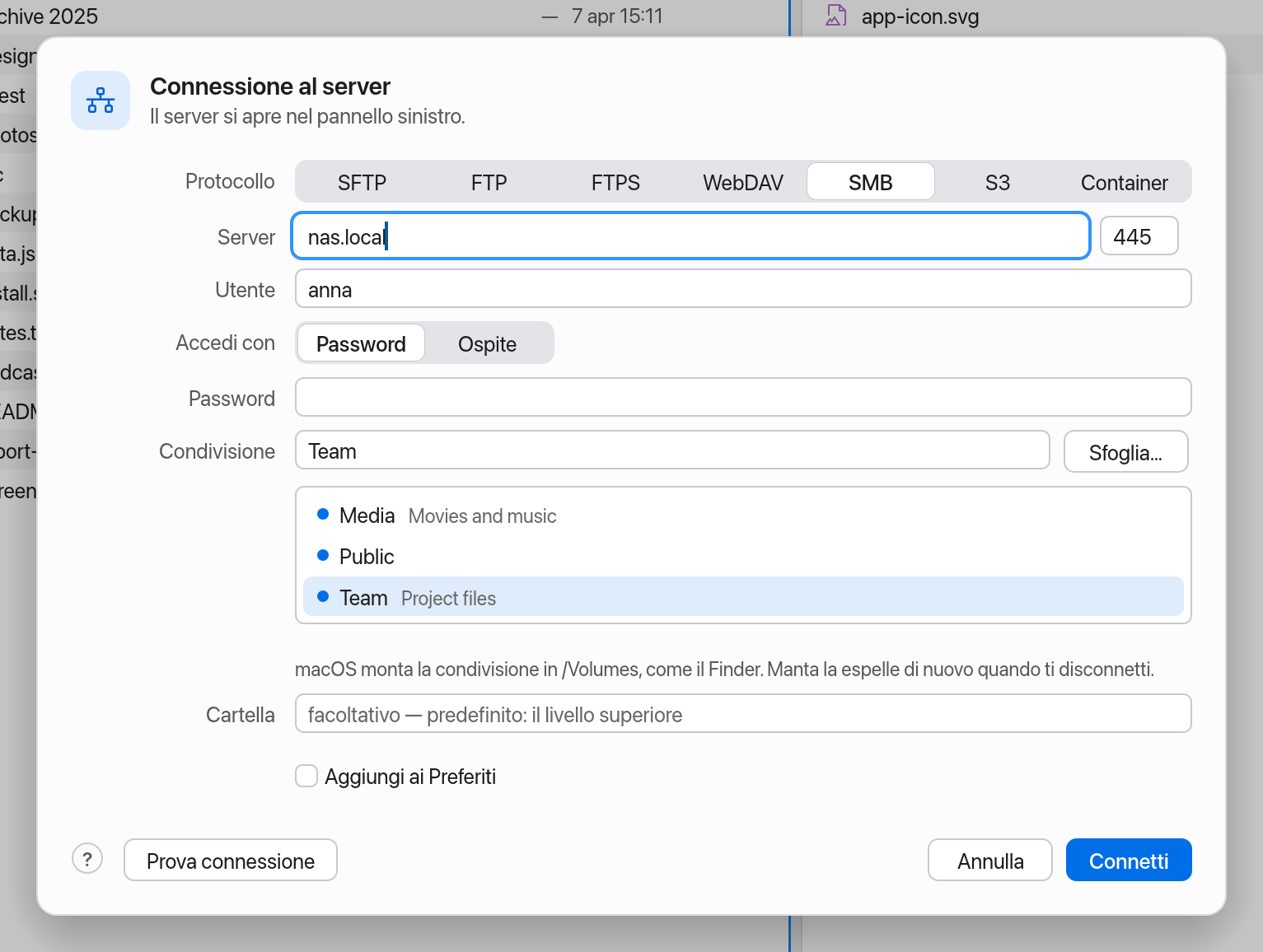
Task: Click the '7 apr 15:11' date in background window
Action: tap(617, 16)
